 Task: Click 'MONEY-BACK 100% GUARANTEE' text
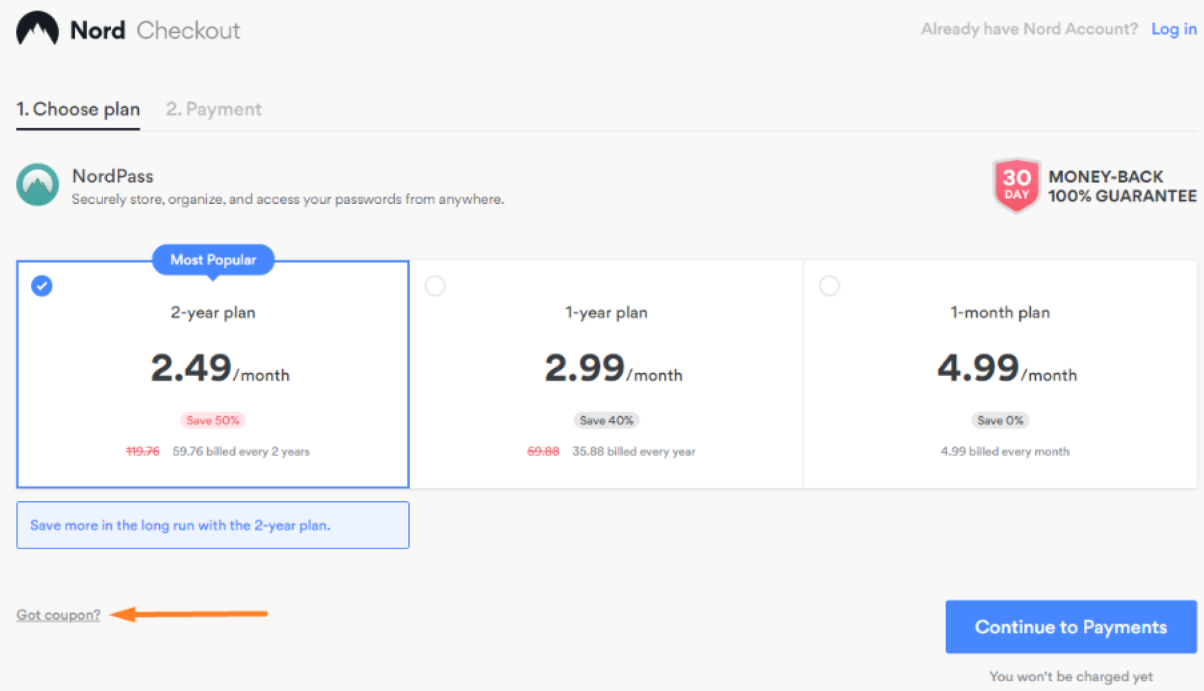tap(1122, 186)
